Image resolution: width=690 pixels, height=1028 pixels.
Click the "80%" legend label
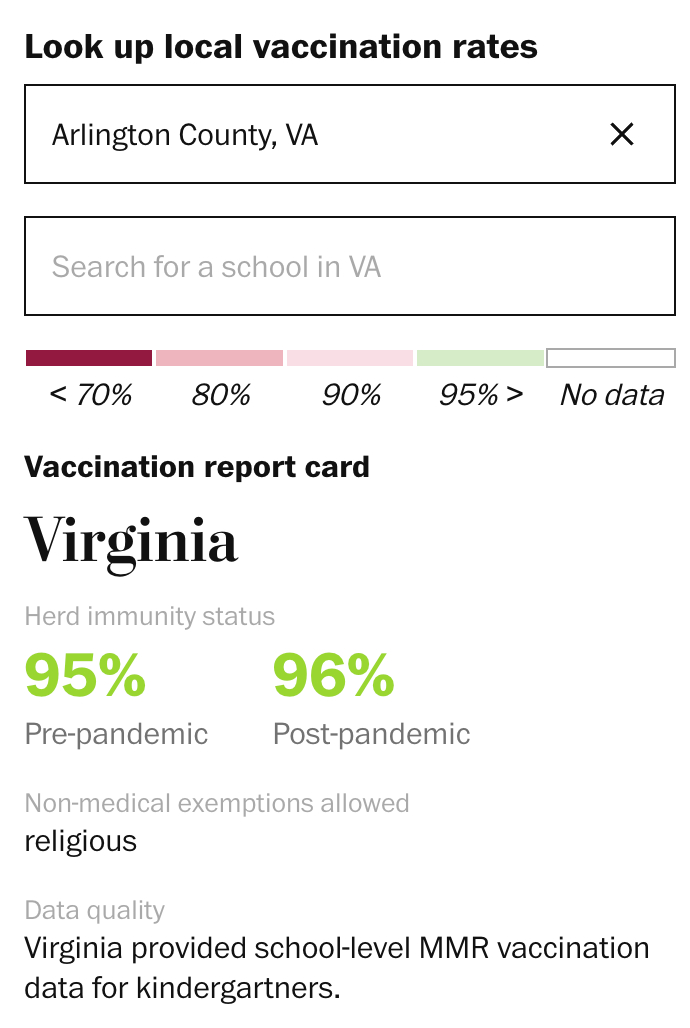pyautogui.click(x=221, y=395)
